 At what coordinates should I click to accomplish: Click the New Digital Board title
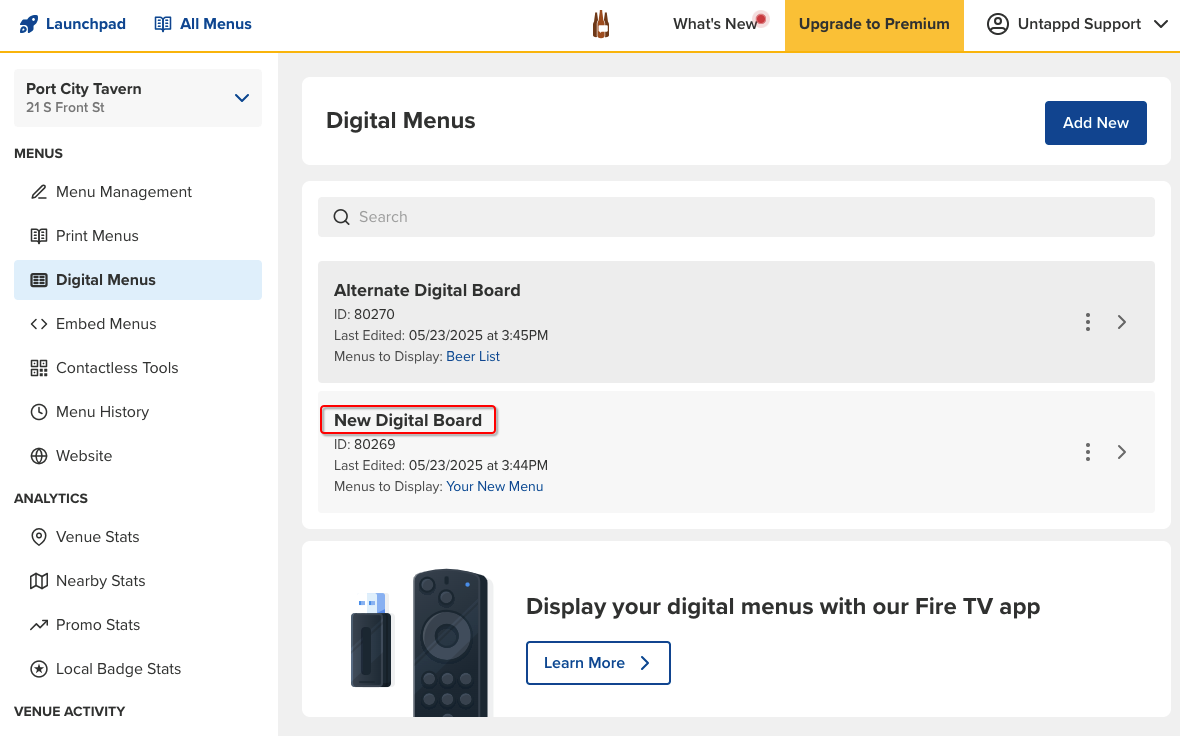pyautogui.click(x=408, y=420)
